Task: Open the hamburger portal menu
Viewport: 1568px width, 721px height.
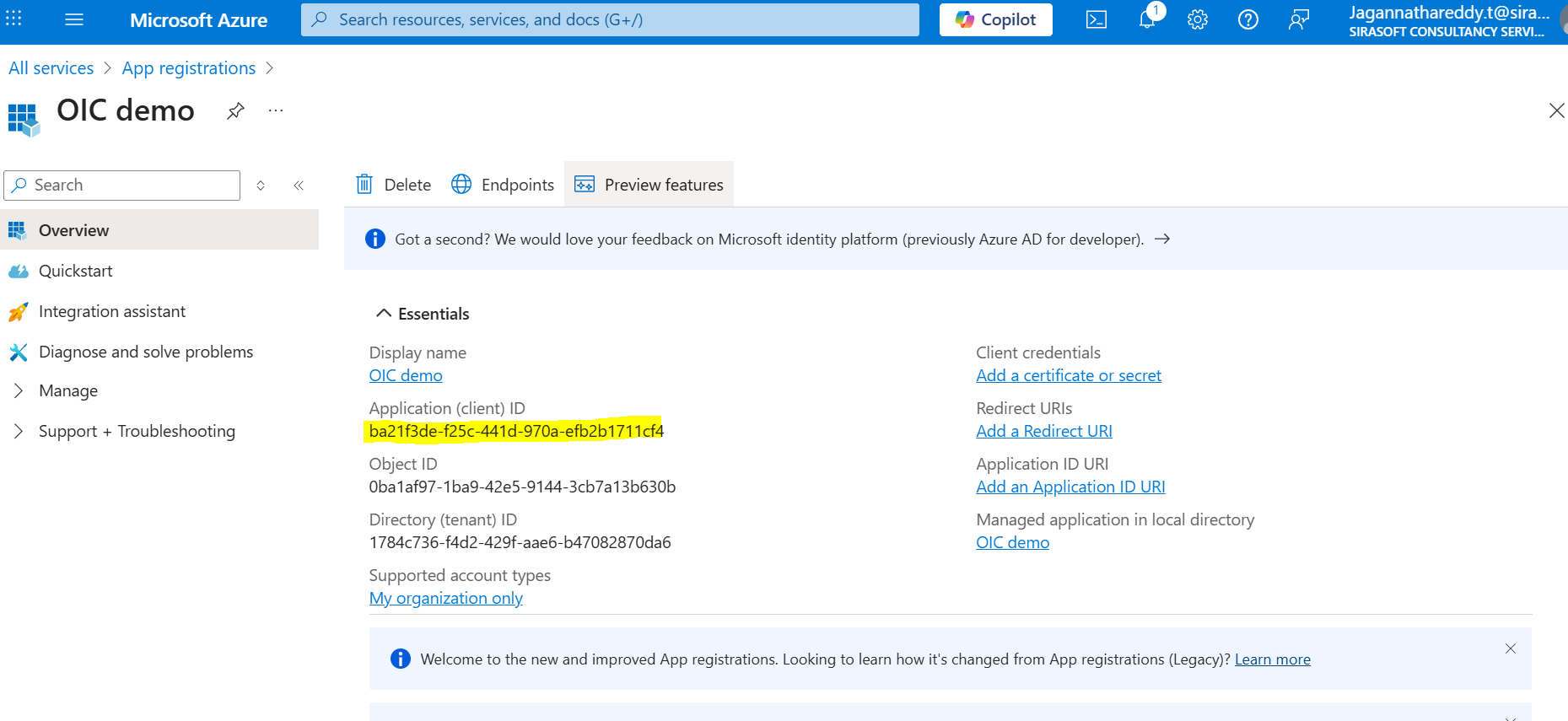Action: [x=74, y=19]
